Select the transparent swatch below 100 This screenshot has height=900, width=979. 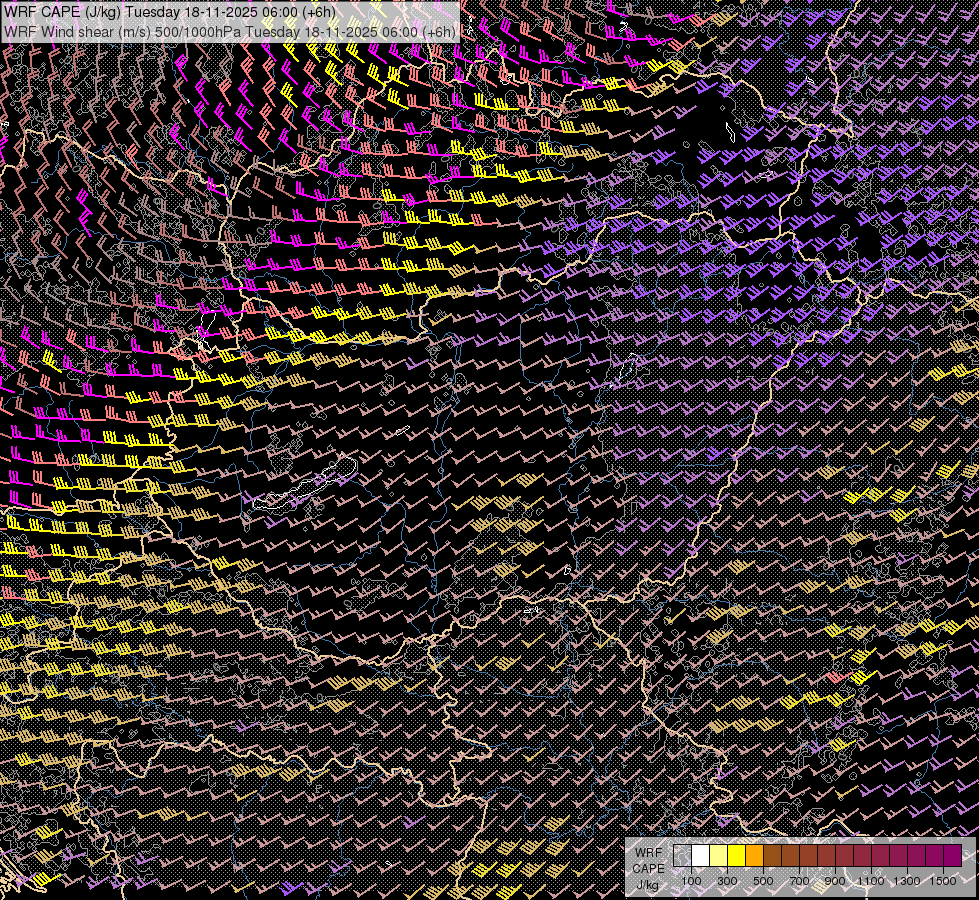pos(682,856)
